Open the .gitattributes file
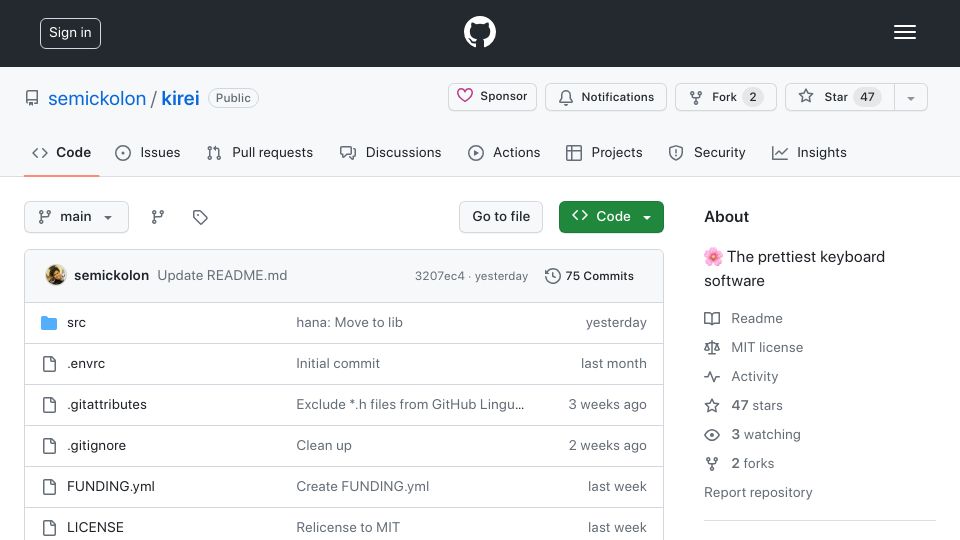This screenshot has width=960, height=540. point(107,405)
